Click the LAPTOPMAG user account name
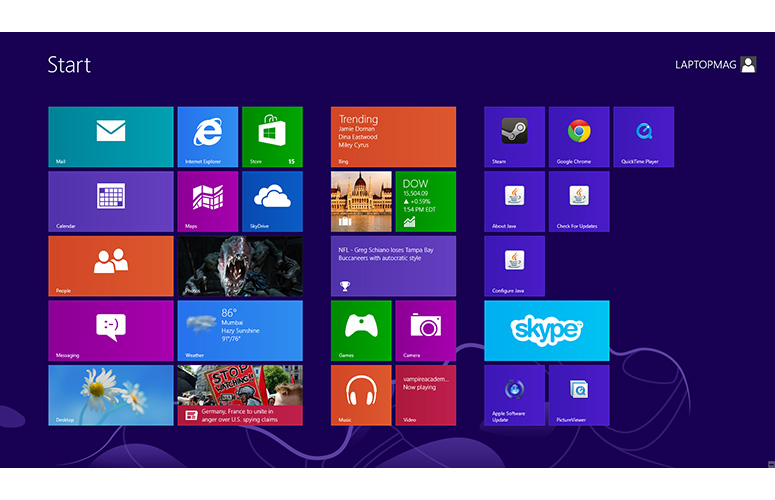775x500 pixels. click(x=706, y=65)
